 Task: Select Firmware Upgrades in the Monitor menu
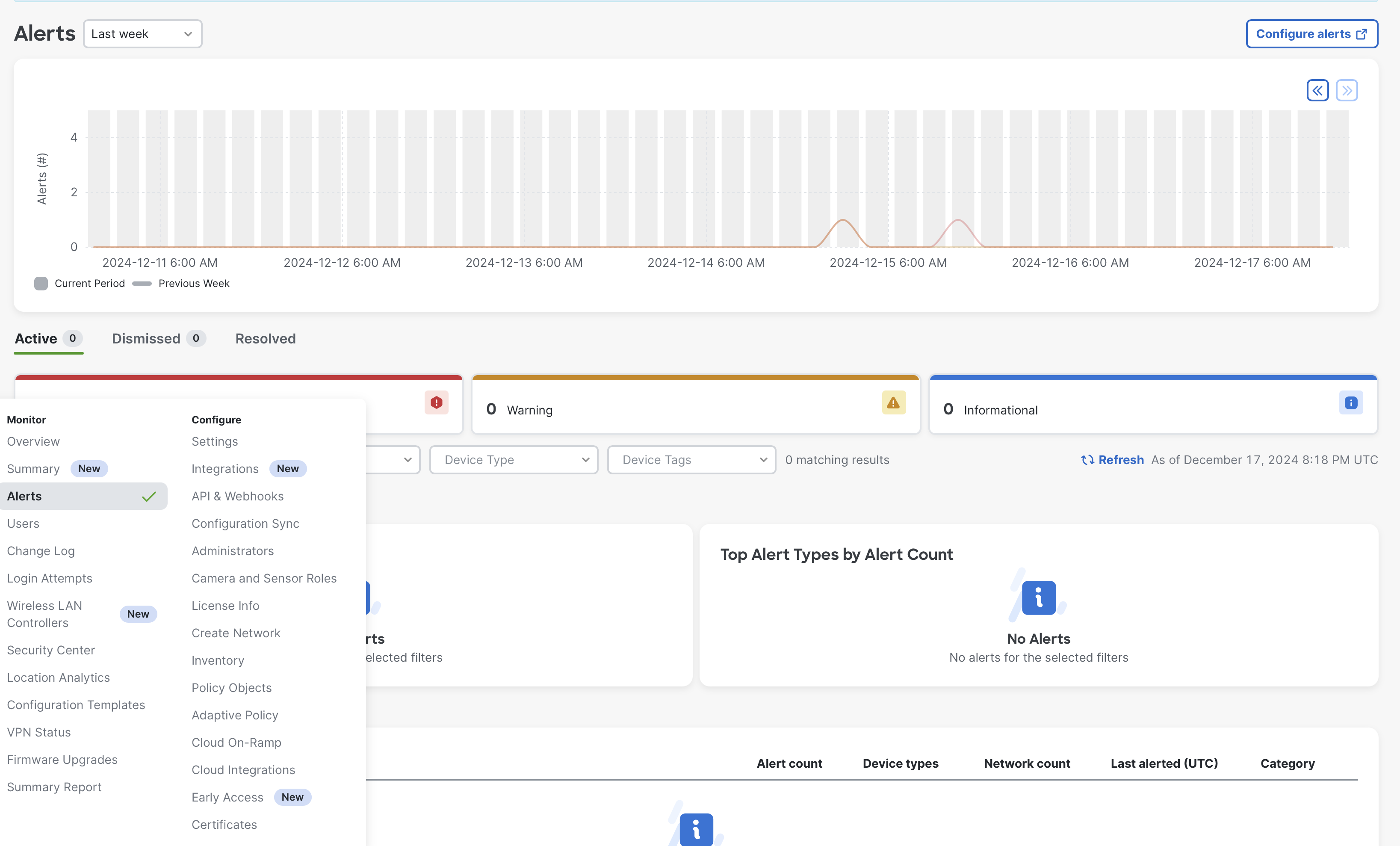click(x=62, y=759)
